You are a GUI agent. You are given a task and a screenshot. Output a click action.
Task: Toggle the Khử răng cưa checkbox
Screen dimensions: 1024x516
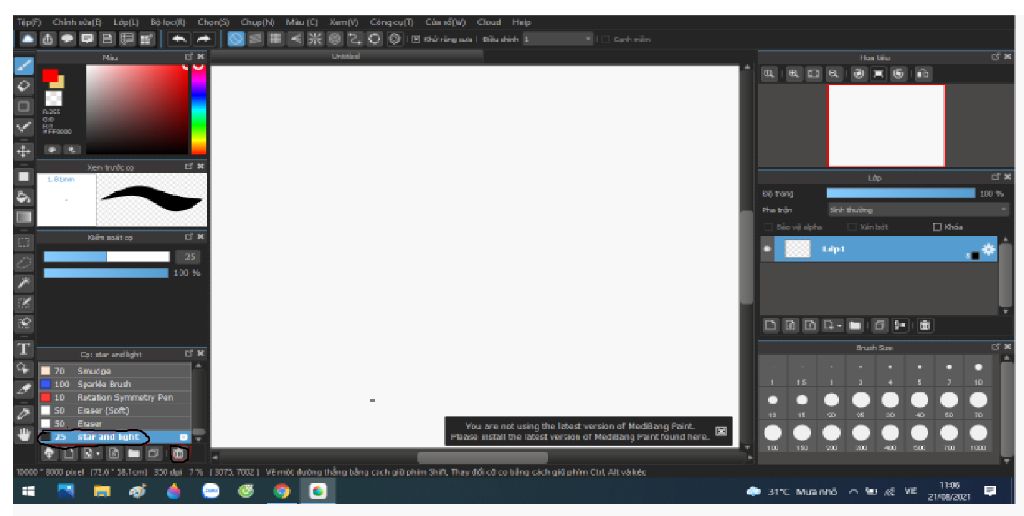[x=415, y=39]
